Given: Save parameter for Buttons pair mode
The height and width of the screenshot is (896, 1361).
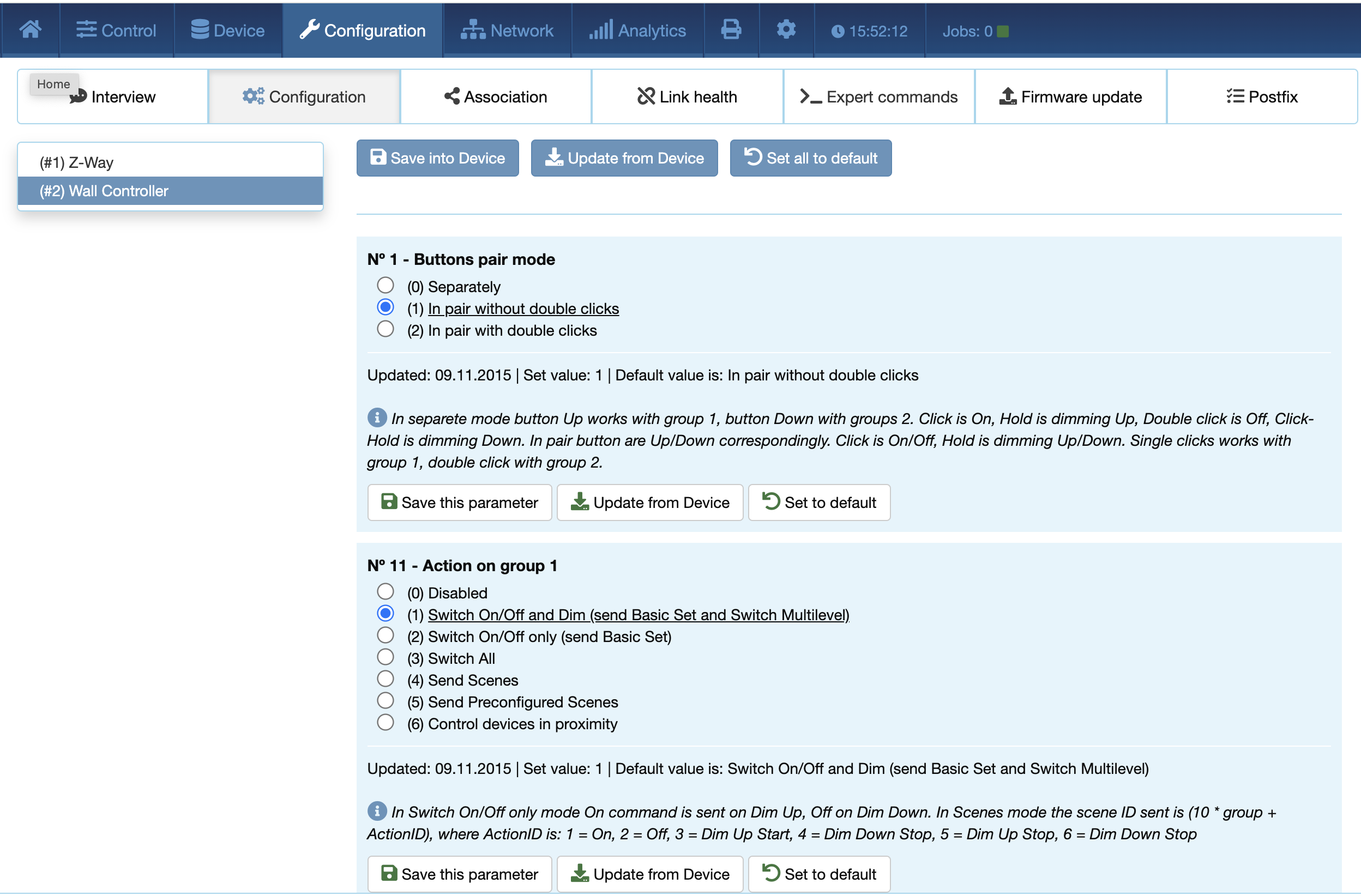Looking at the screenshot, I should click(x=460, y=503).
